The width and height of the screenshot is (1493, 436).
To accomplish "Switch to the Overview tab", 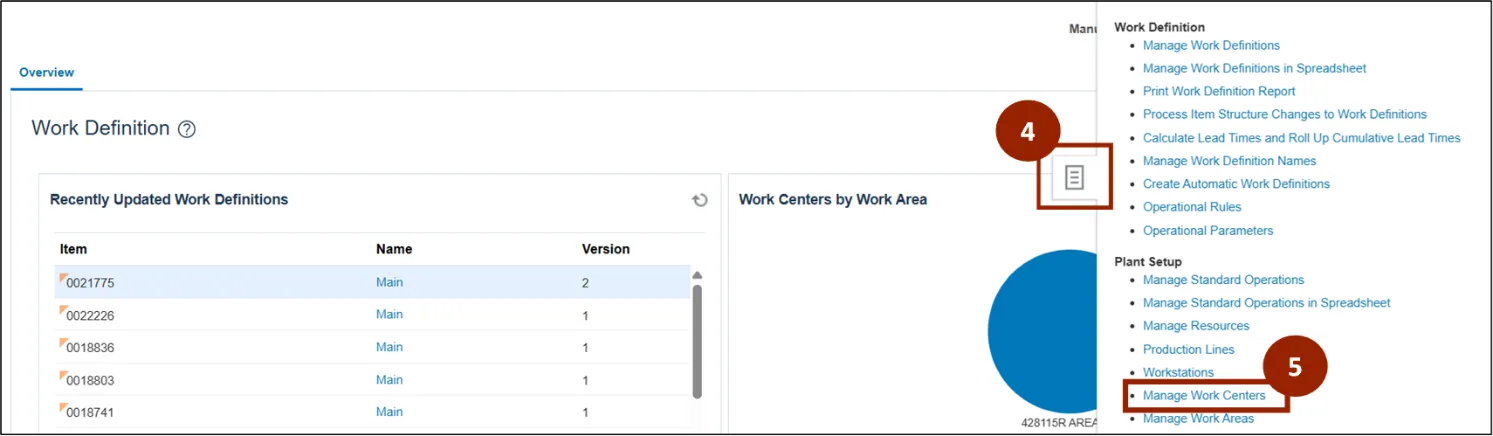I will pyautogui.click(x=46, y=73).
